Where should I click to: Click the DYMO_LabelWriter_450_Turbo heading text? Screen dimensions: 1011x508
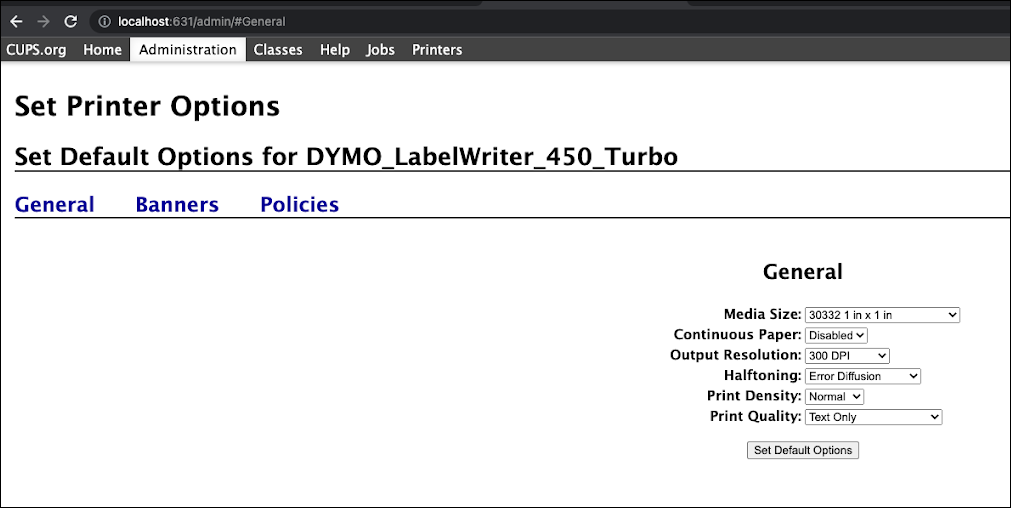tap(492, 157)
